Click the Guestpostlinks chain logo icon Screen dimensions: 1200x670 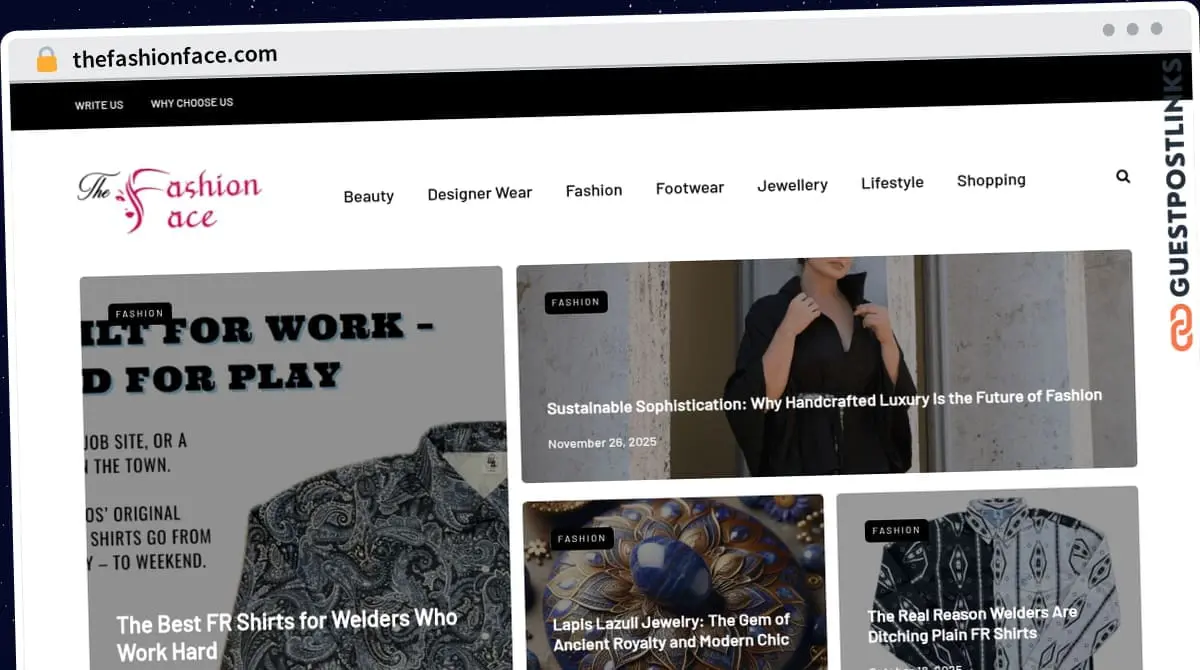click(x=1182, y=328)
